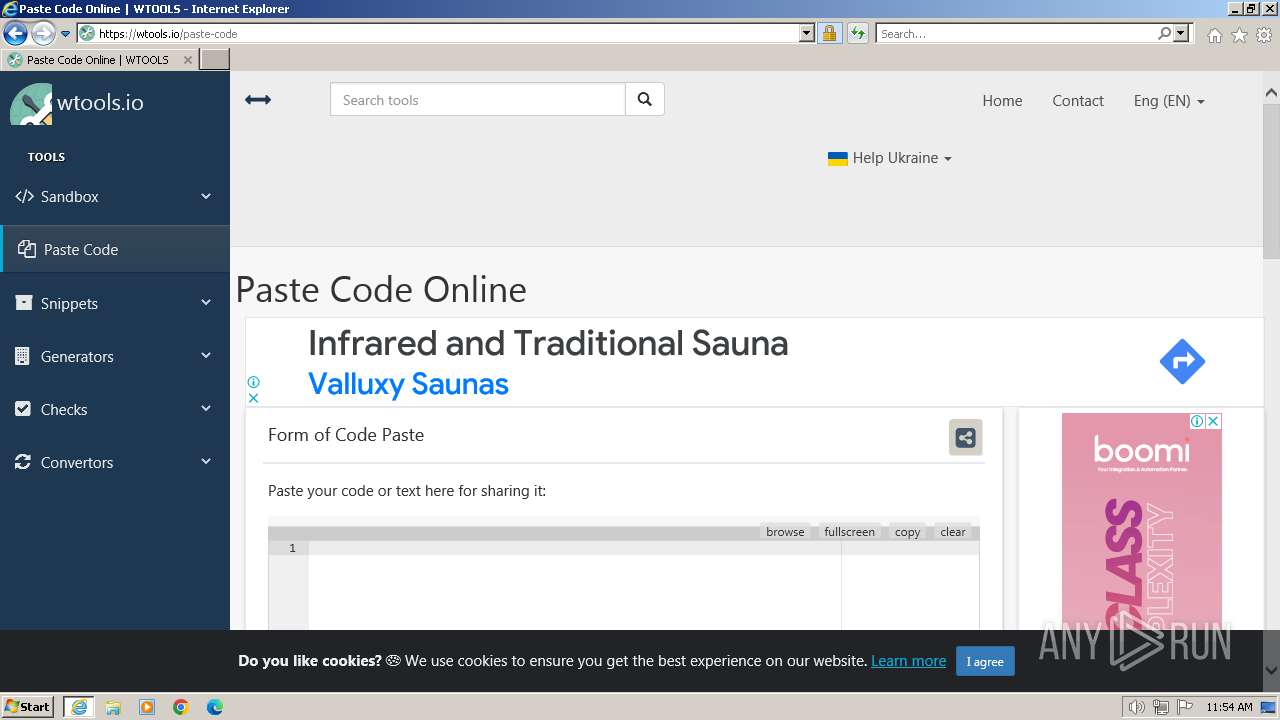Image resolution: width=1280 pixels, height=720 pixels.
Task: Expand the Snippets menu chevron
Action: point(206,302)
